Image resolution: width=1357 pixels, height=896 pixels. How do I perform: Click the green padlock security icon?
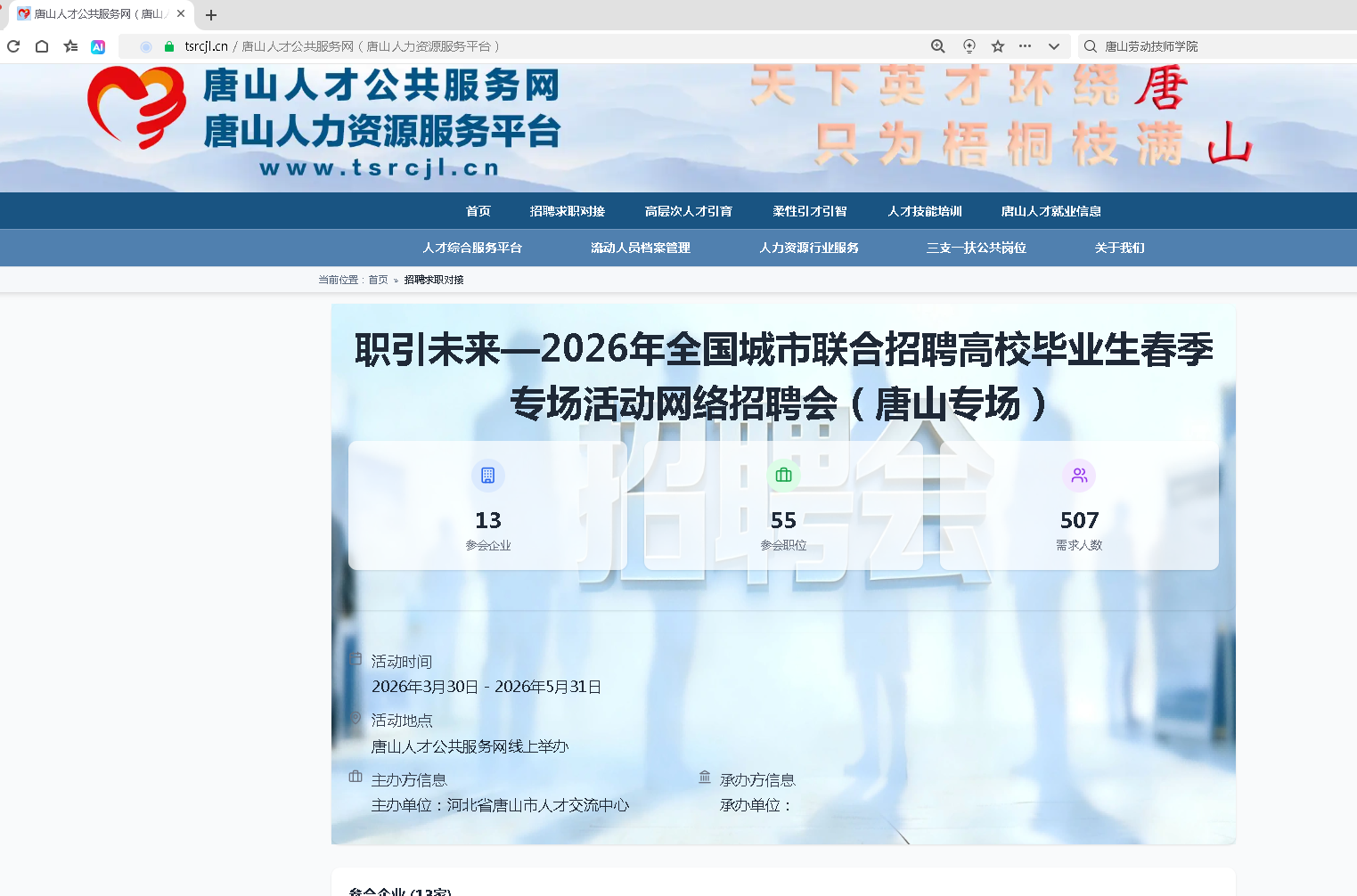coord(169,46)
